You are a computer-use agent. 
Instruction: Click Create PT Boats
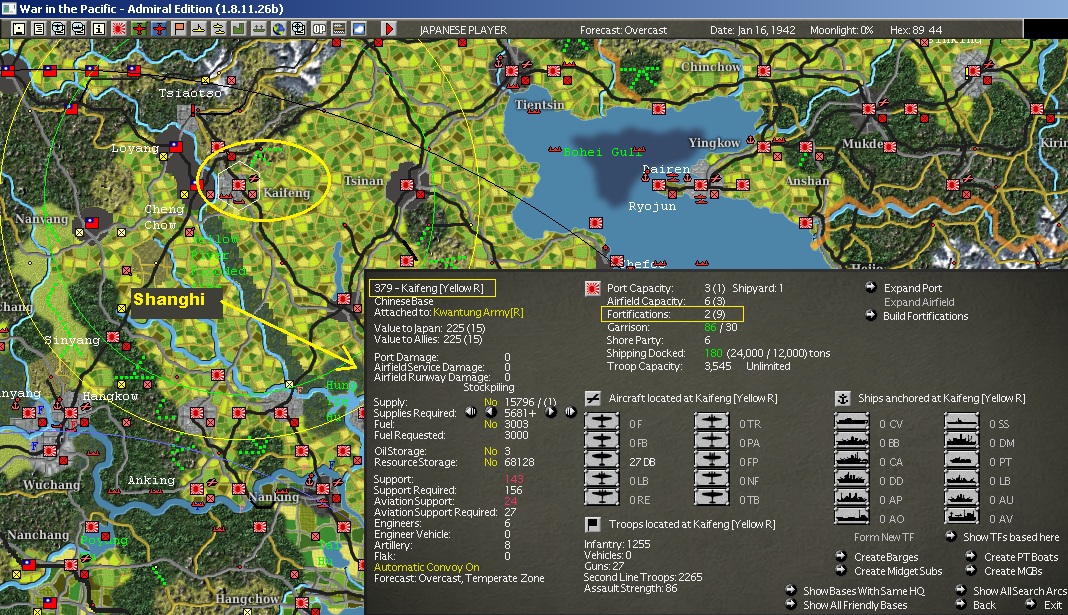tap(1021, 557)
